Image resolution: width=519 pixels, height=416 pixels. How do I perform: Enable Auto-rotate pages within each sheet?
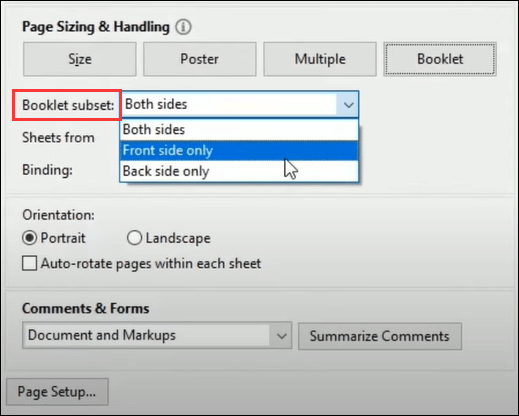[29, 263]
